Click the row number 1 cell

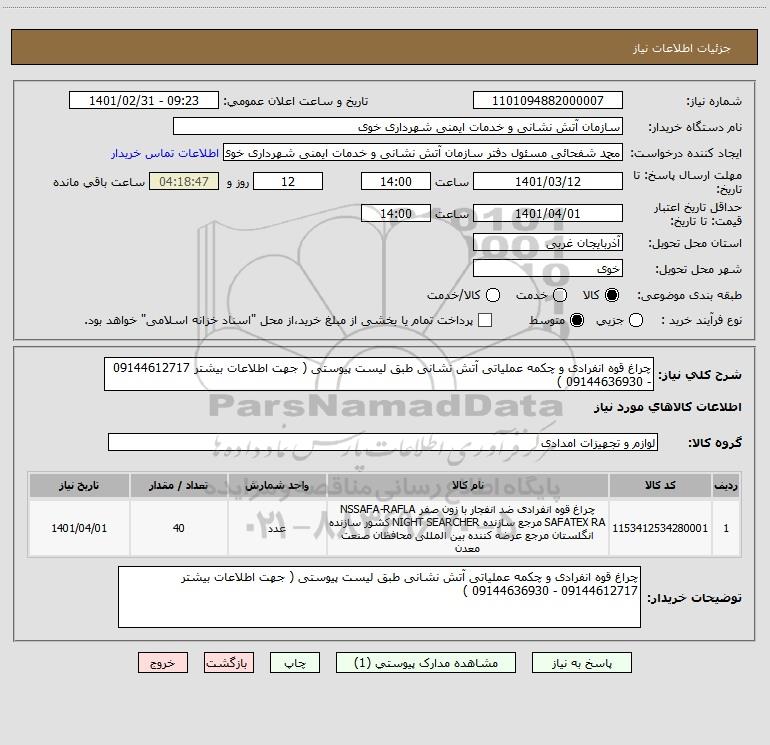[726, 528]
